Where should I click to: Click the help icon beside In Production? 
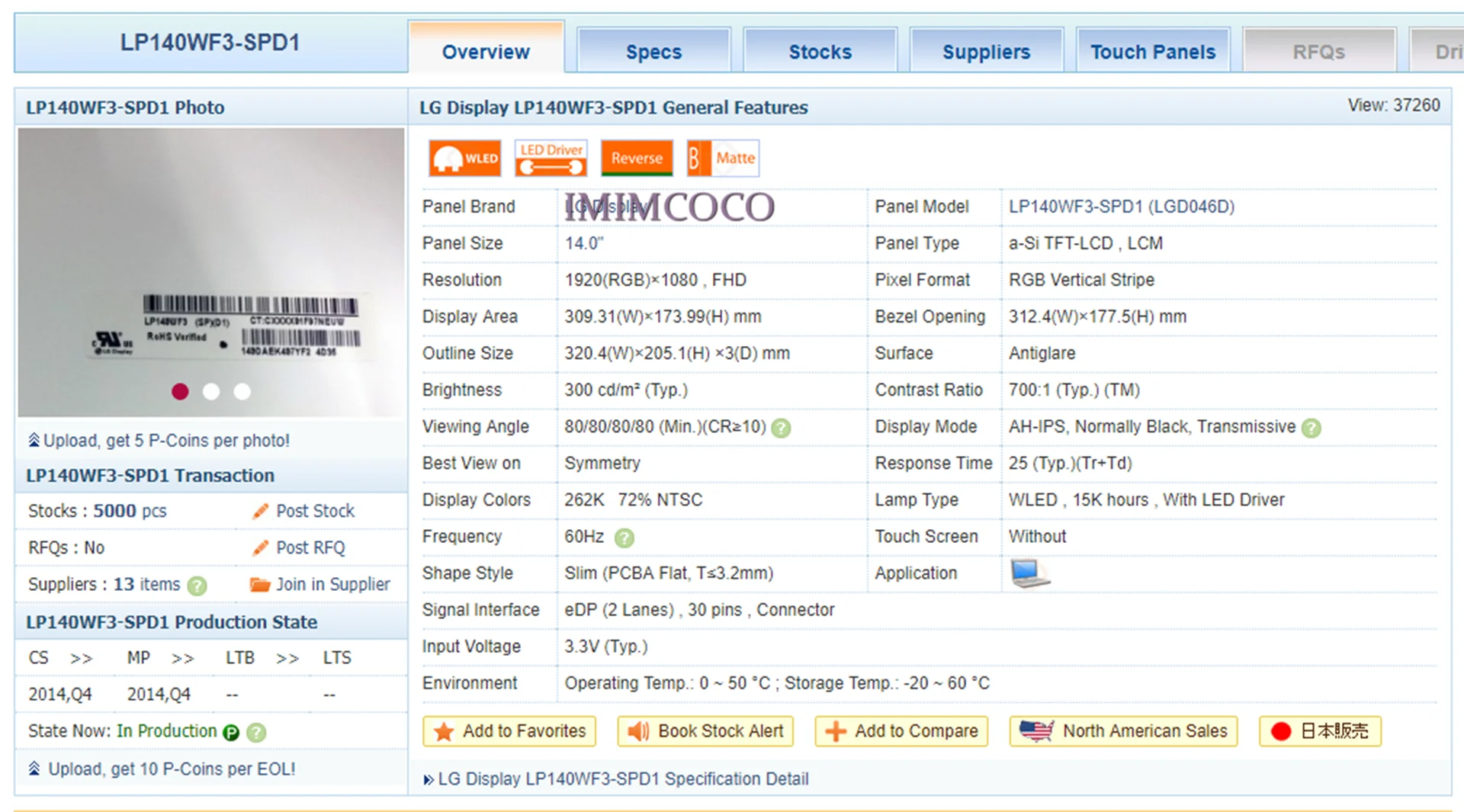point(257,733)
